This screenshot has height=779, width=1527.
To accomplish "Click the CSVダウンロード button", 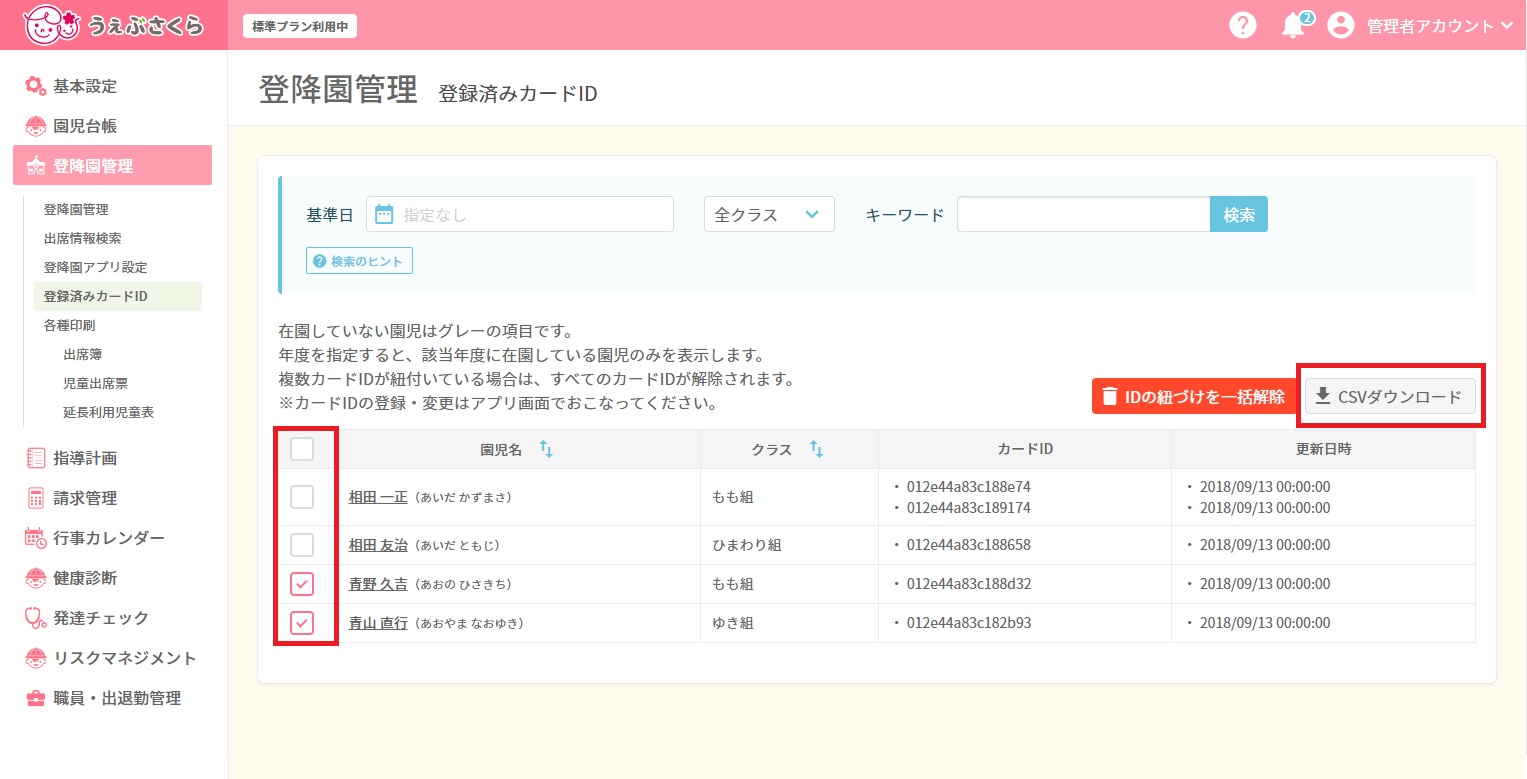I will [1390, 397].
